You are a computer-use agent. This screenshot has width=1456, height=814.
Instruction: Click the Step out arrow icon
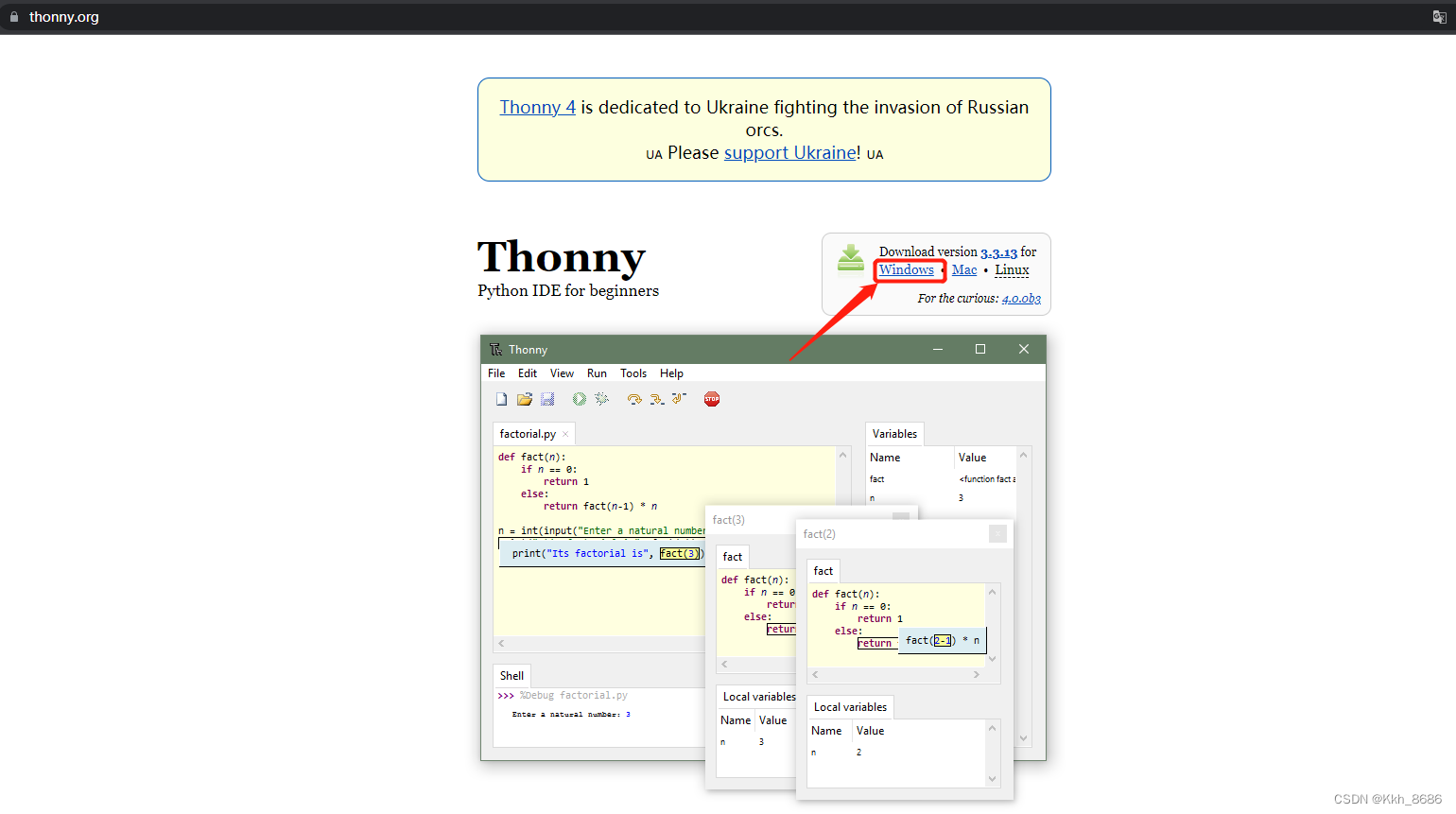tap(679, 399)
